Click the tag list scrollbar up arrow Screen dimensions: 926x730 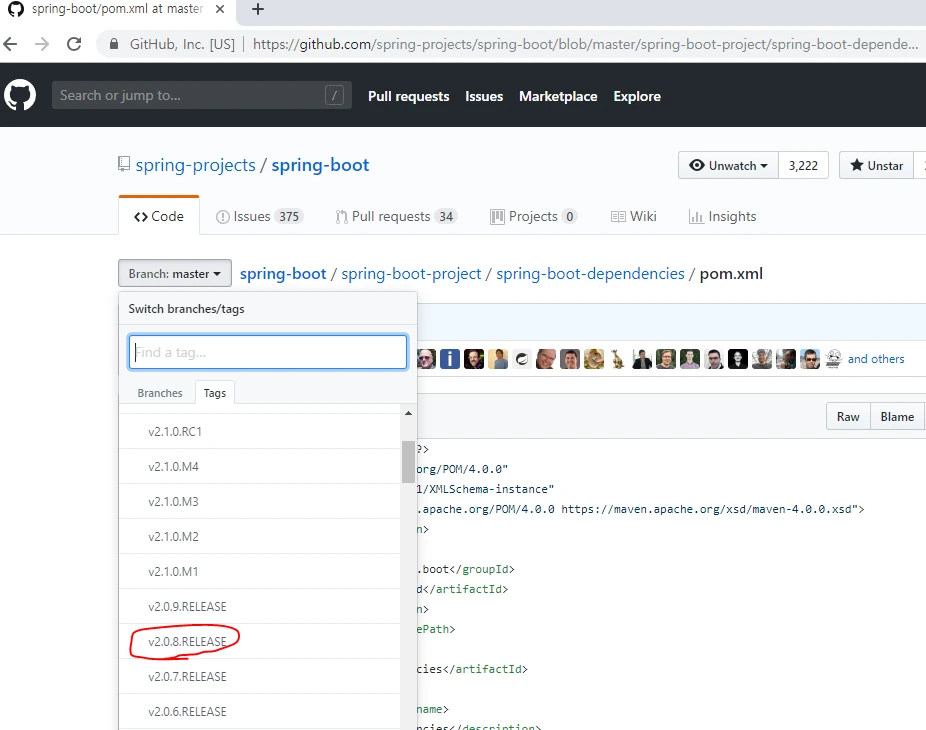point(408,413)
